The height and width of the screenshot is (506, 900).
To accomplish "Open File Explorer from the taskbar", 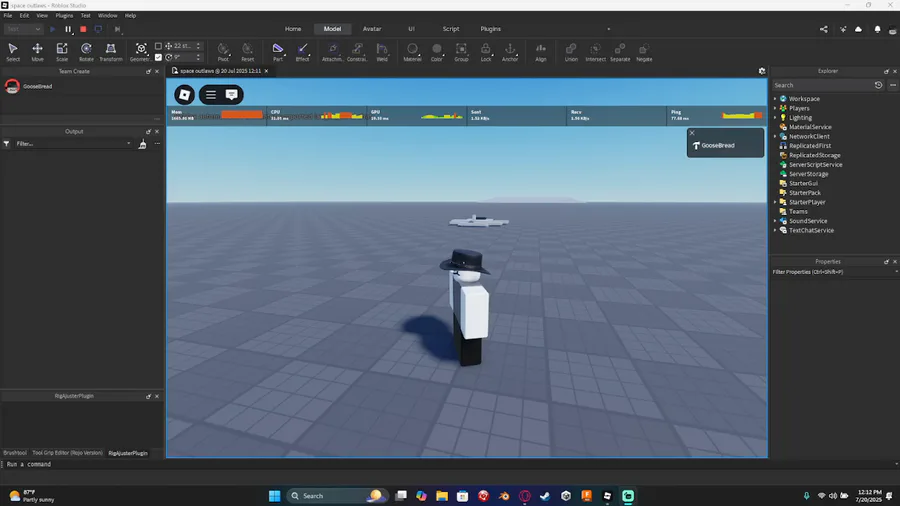I will click(x=442, y=496).
